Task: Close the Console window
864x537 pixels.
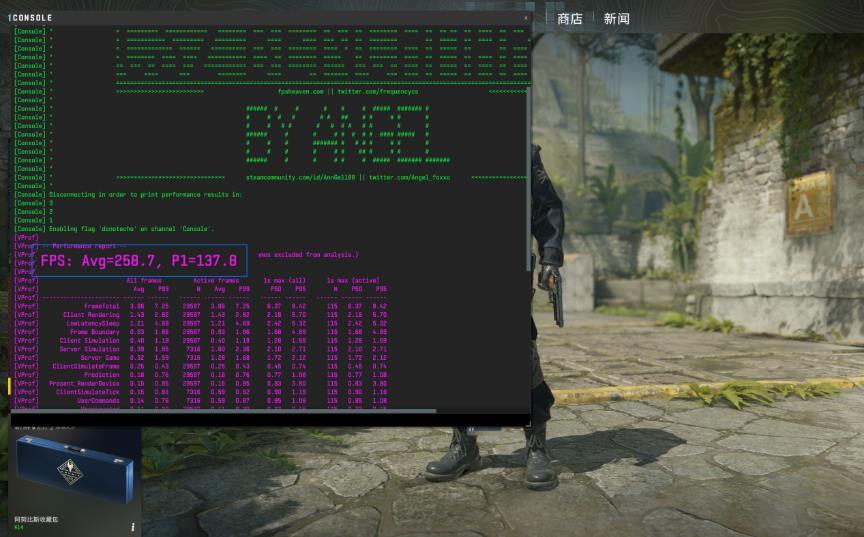Action: tap(526, 18)
